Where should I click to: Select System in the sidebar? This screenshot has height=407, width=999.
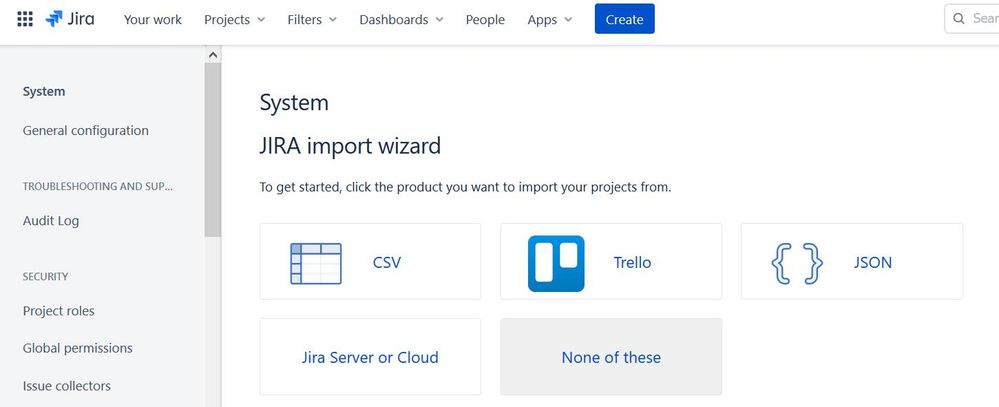click(x=44, y=92)
